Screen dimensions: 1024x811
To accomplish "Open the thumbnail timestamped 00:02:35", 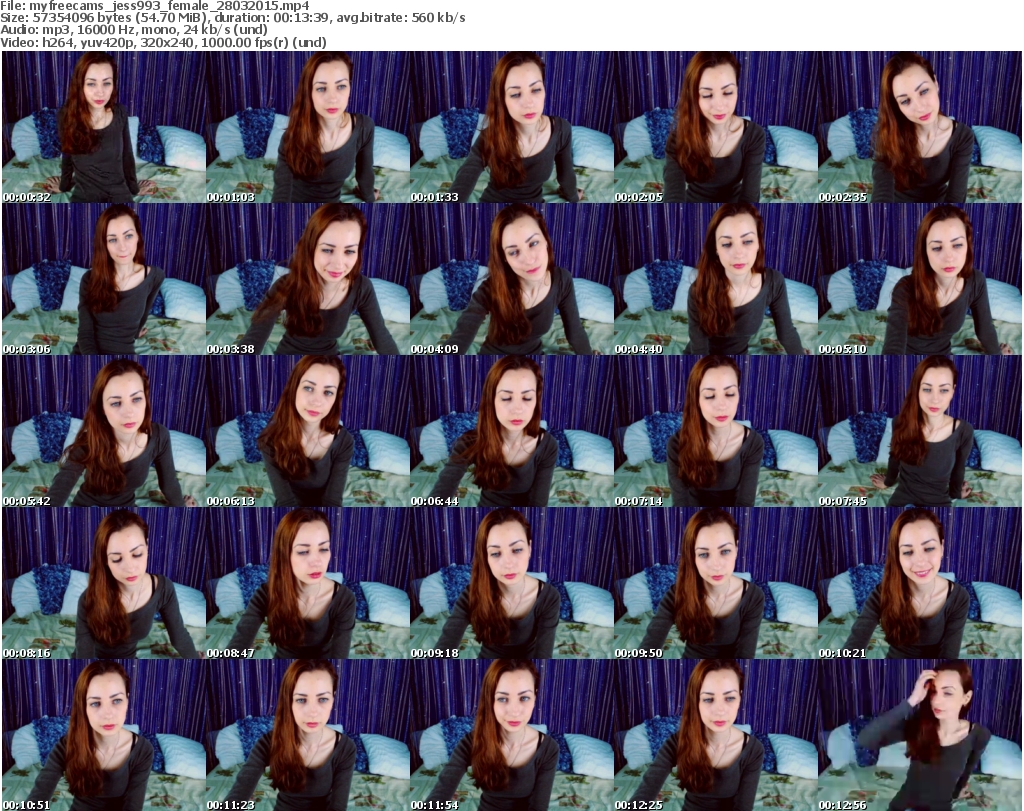I will [x=920, y=127].
